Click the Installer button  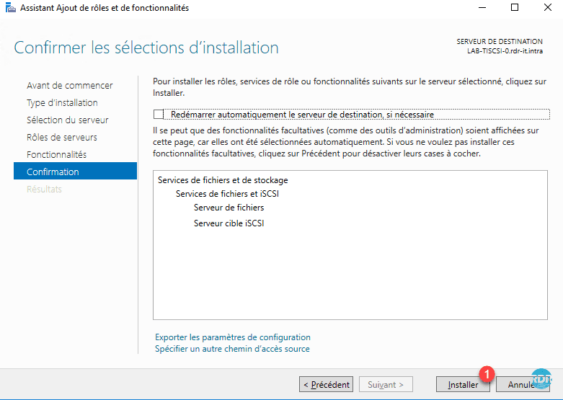coord(463,385)
